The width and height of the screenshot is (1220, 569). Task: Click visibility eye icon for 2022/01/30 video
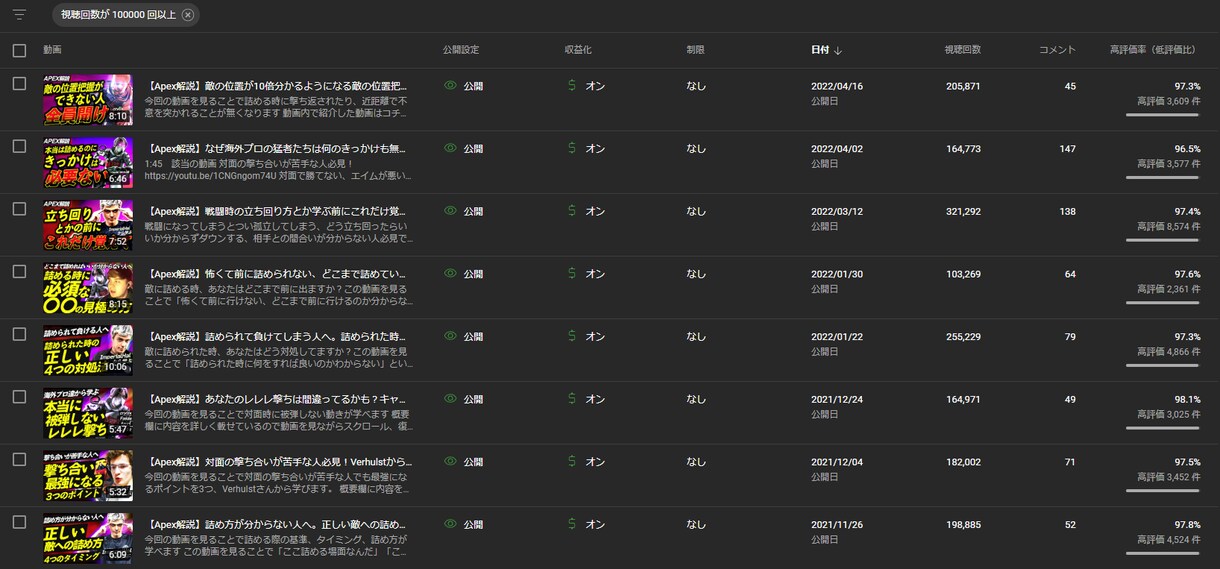(450, 273)
